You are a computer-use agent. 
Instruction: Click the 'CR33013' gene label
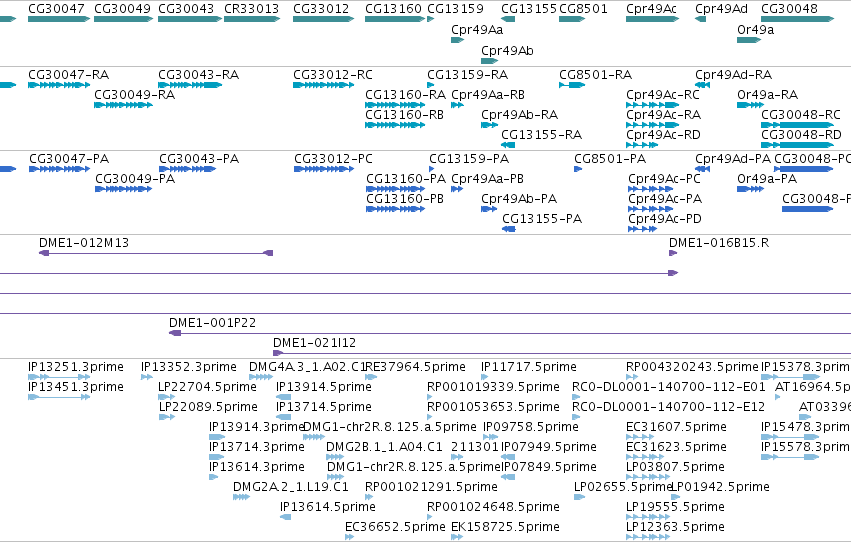tap(251, 9)
